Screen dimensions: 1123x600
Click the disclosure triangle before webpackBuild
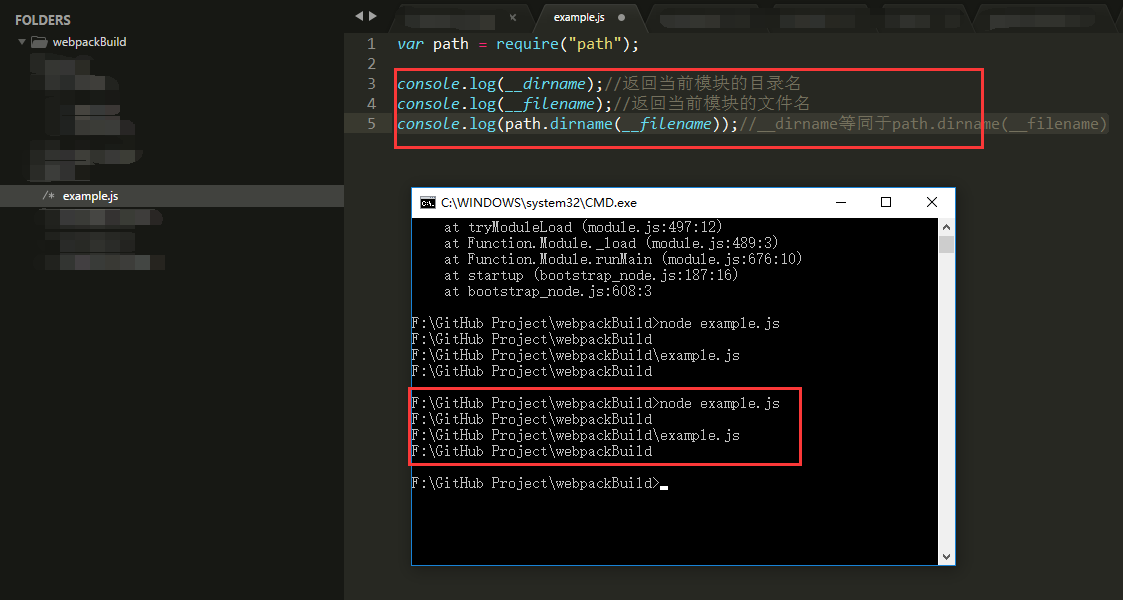tap(20, 41)
